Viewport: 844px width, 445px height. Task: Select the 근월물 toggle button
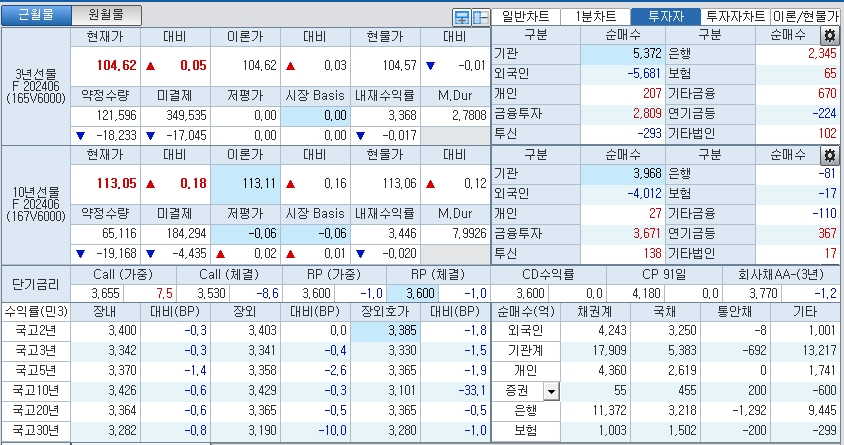(x=37, y=15)
